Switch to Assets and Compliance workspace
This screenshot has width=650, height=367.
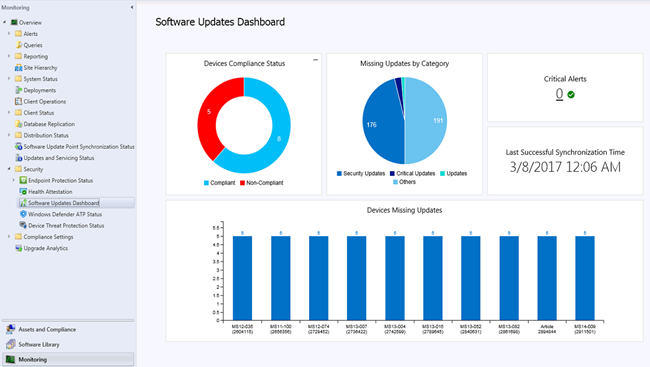coord(47,329)
